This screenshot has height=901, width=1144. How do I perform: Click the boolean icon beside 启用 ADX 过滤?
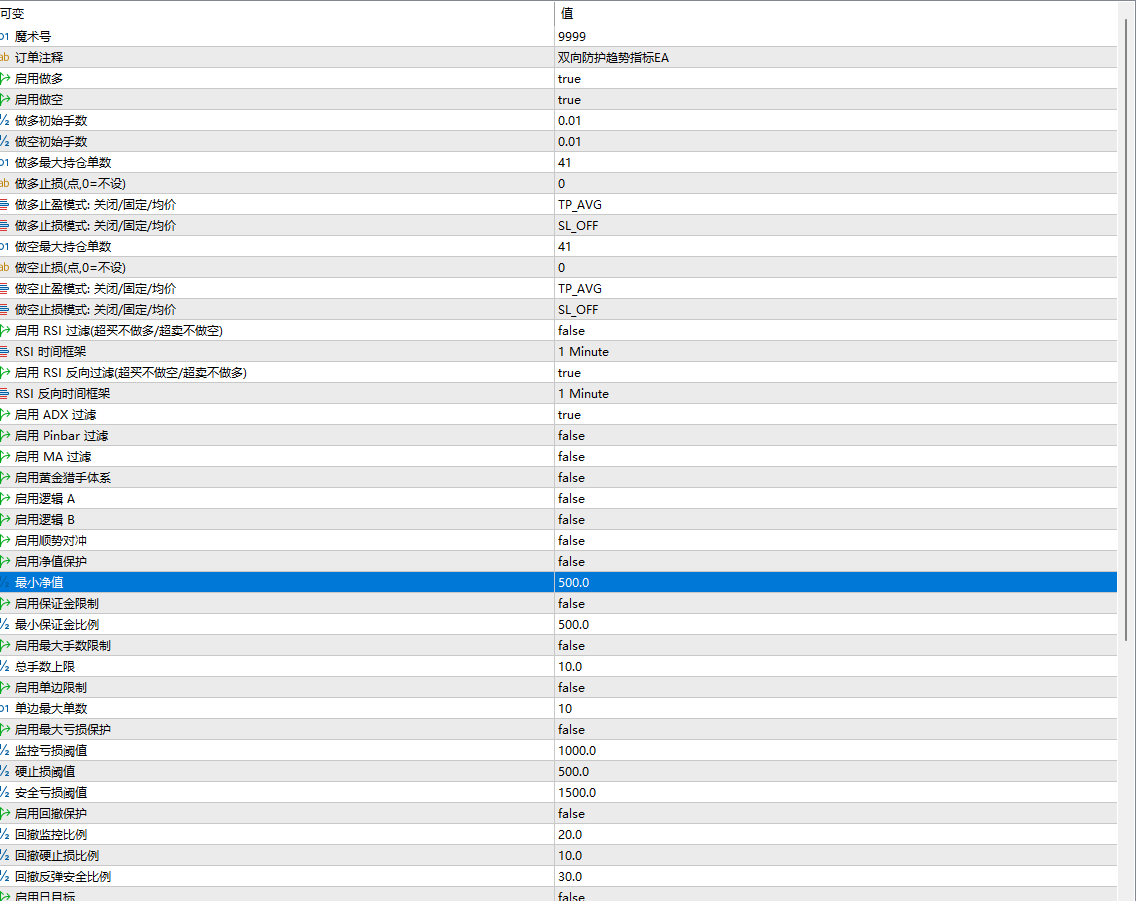point(4,415)
